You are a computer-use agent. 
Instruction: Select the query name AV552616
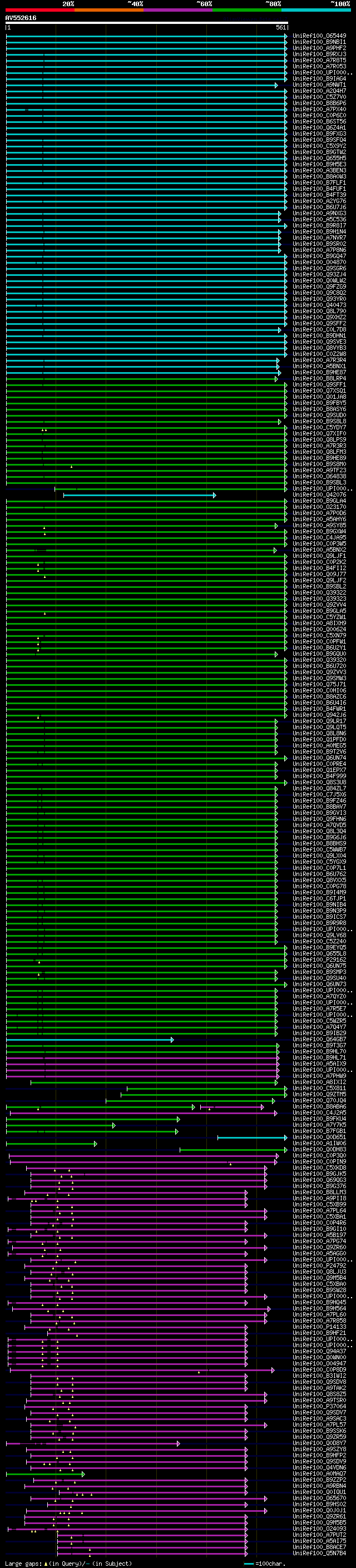pyautogui.click(x=21, y=18)
